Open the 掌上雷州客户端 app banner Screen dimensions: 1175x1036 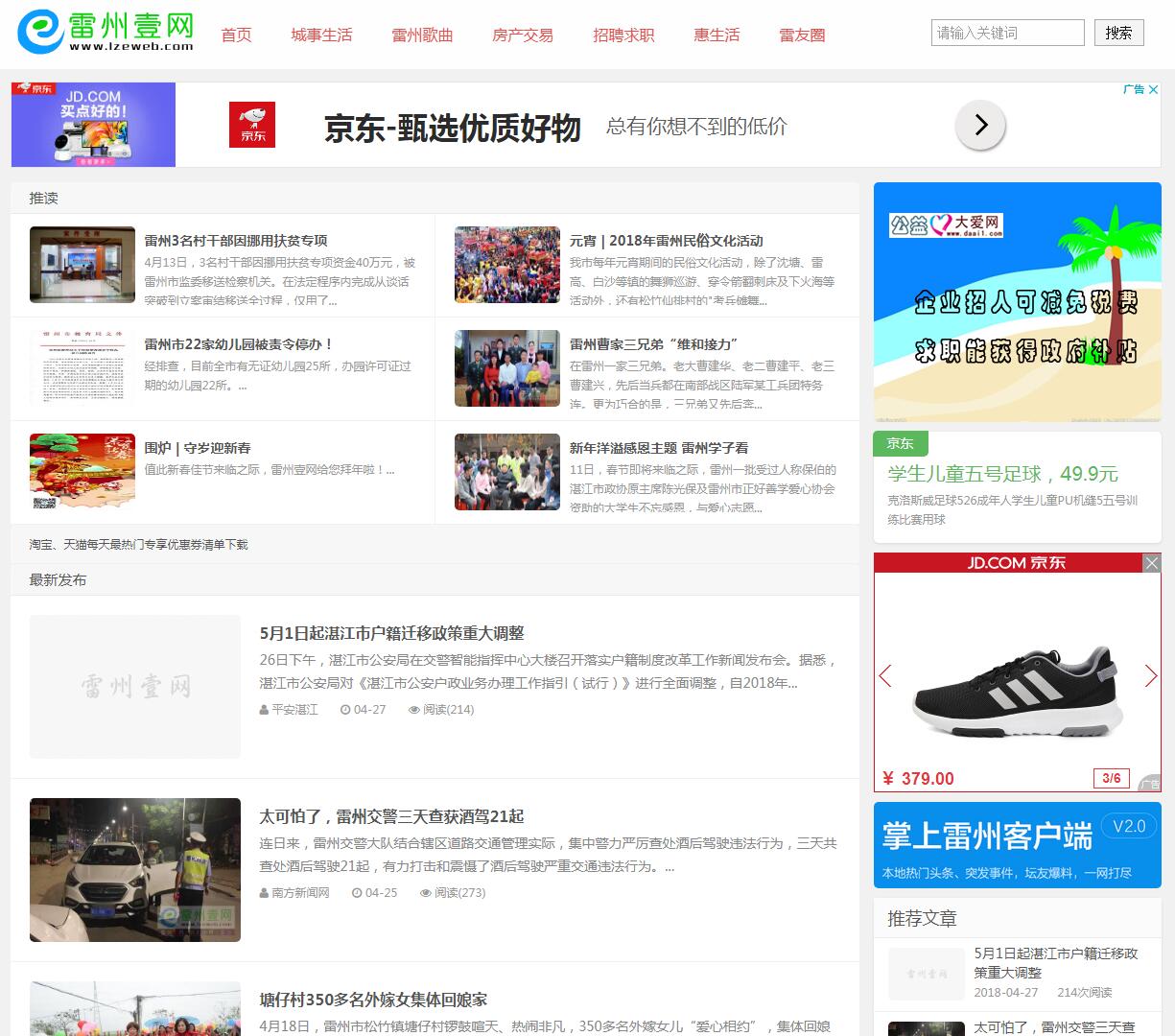pos(1017,845)
